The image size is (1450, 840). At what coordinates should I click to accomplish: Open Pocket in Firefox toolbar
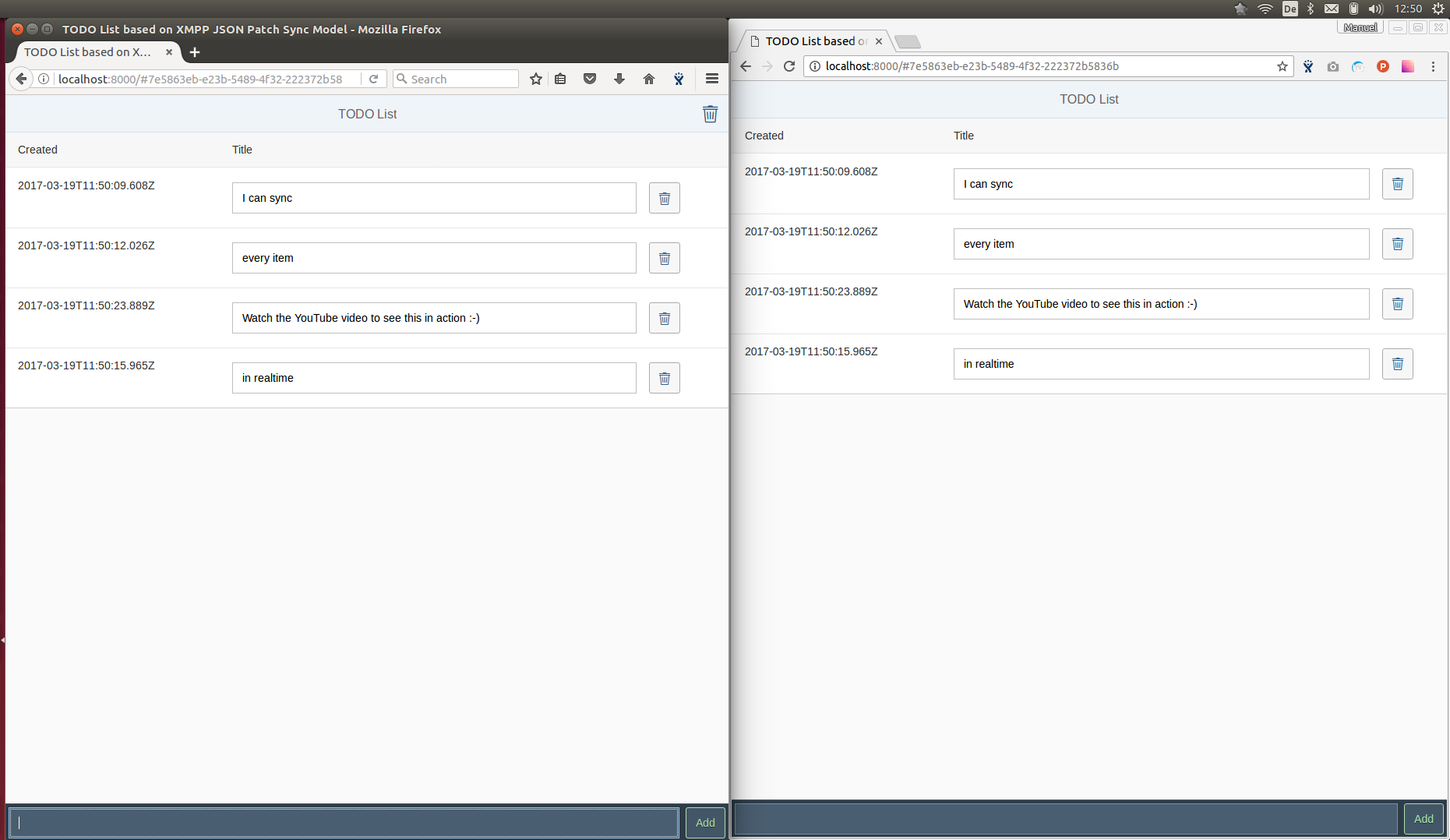pos(590,79)
